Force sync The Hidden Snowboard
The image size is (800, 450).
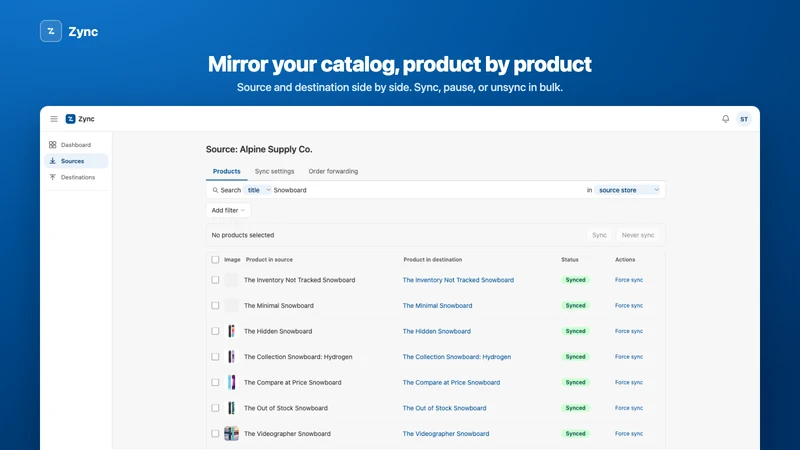coord(629,331)
